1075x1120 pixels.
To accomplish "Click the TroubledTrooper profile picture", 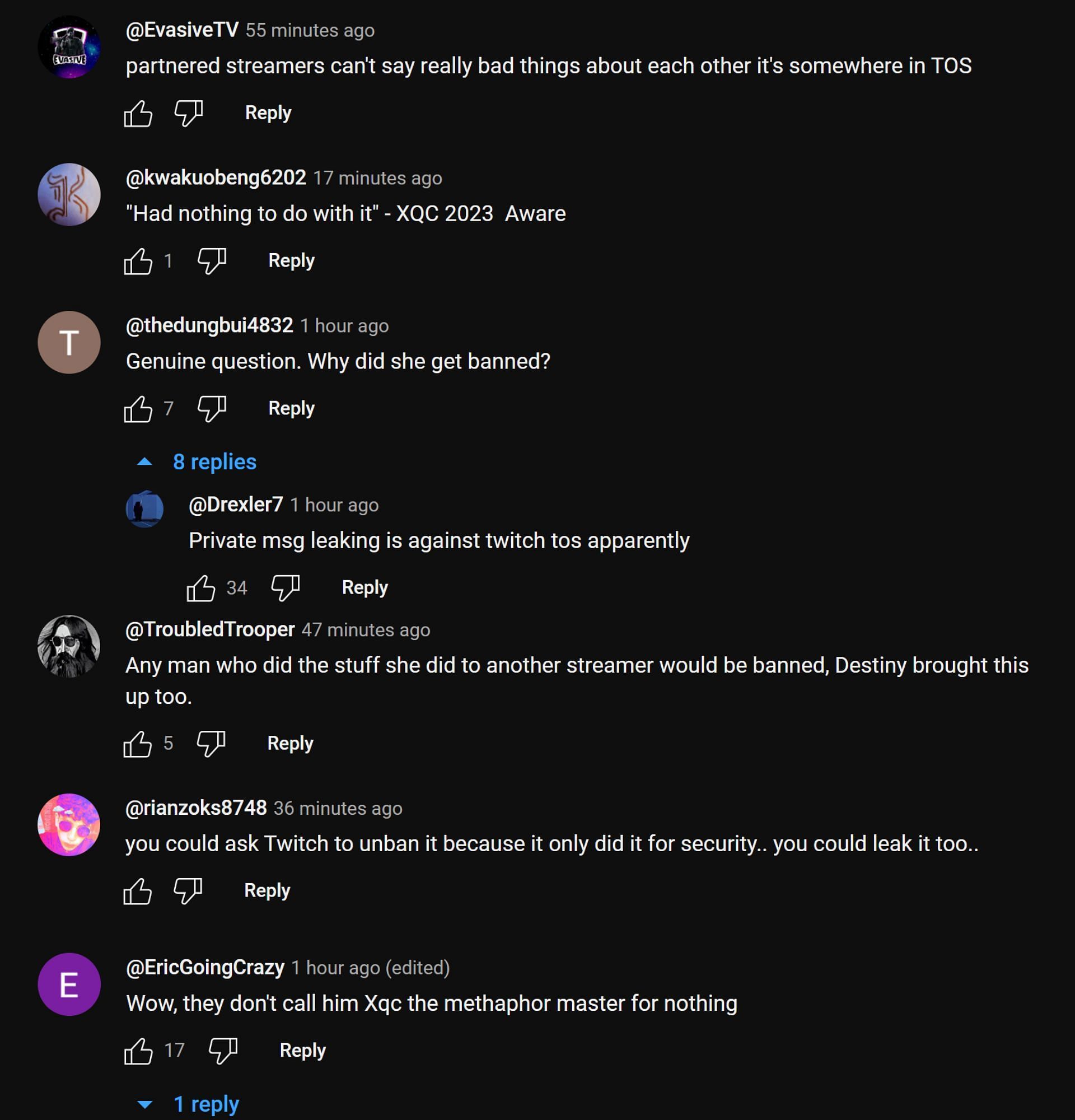I will pos(69,646).
